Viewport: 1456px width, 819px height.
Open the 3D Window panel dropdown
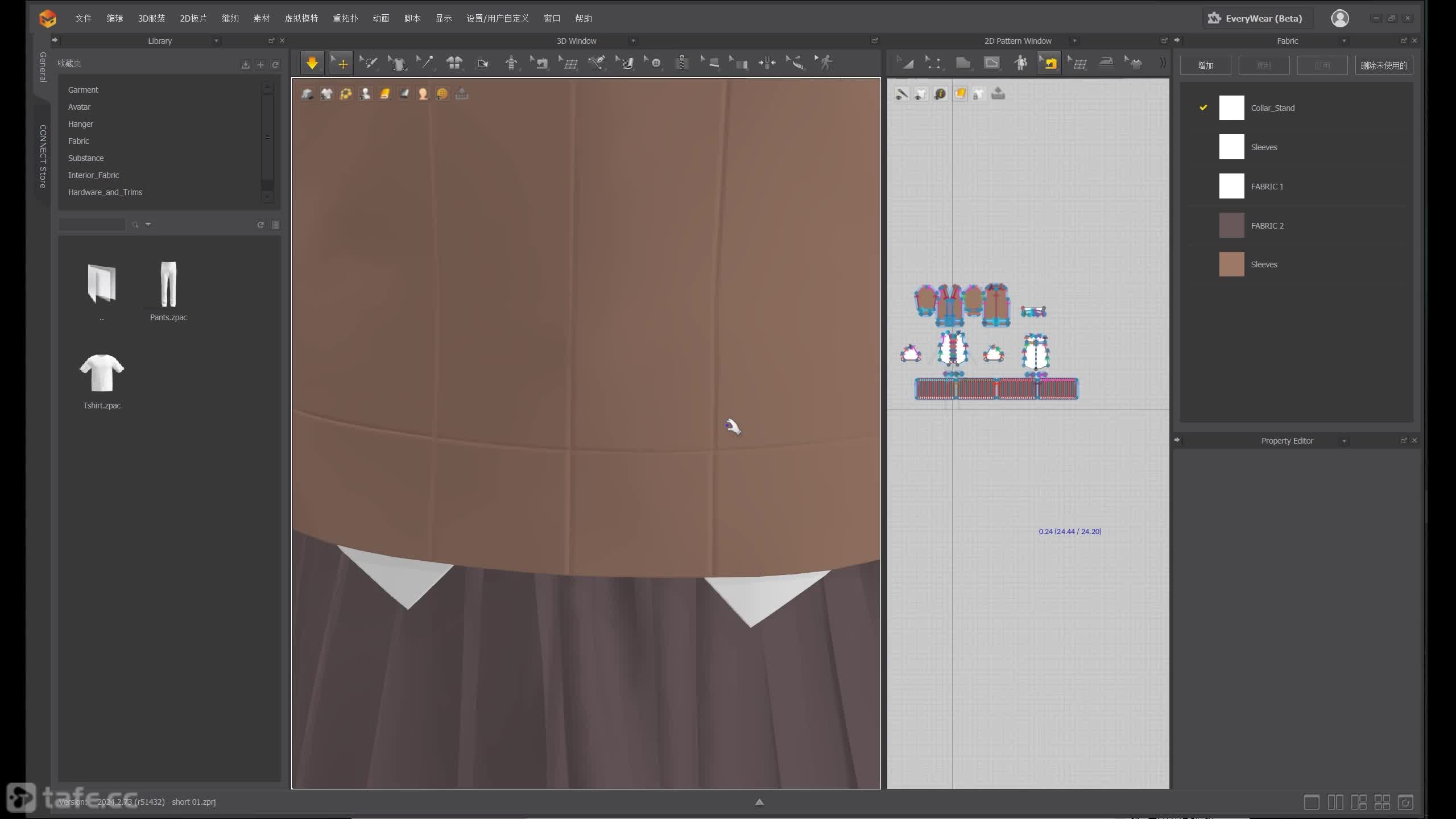(x=633, y=41)
